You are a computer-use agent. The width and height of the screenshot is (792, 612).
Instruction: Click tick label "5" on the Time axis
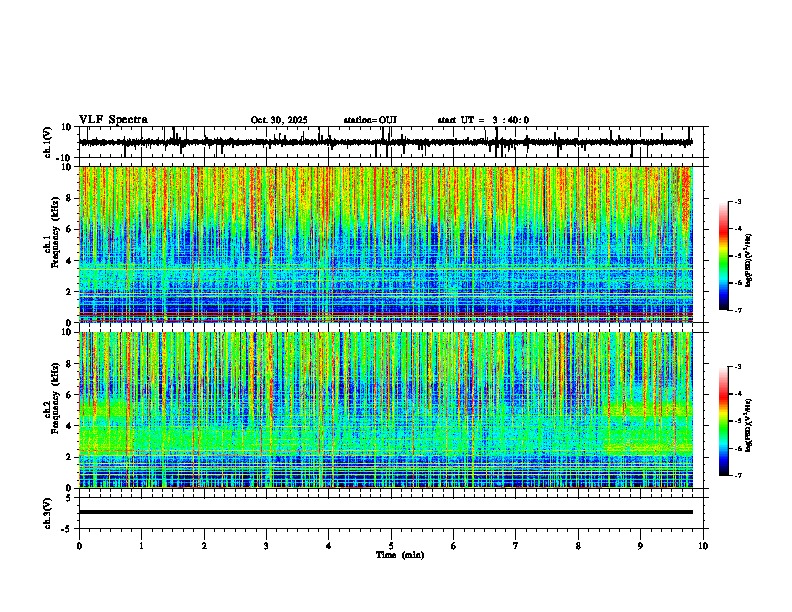click(391, 546)
